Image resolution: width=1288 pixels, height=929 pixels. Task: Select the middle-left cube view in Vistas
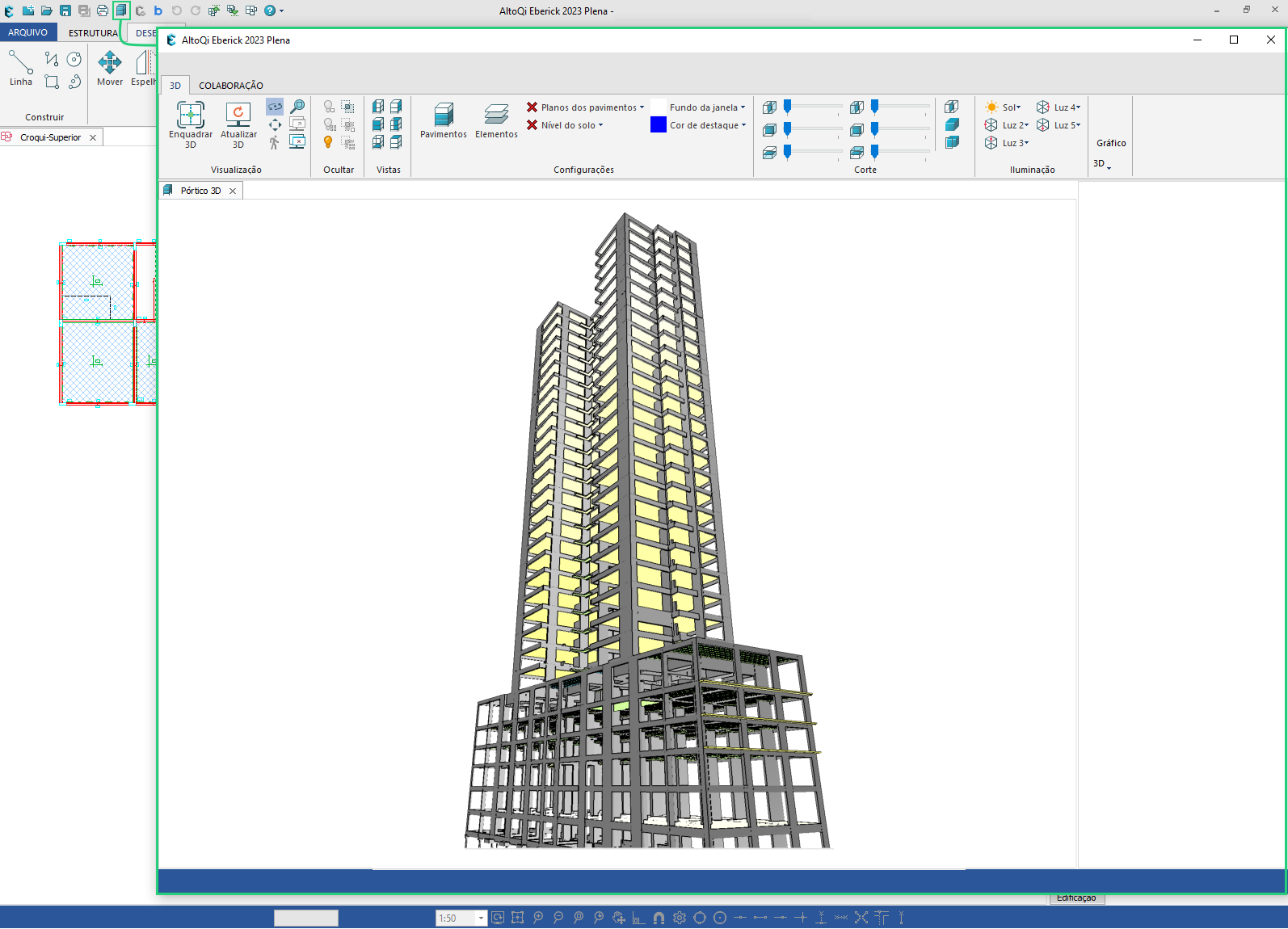point(378,124)
